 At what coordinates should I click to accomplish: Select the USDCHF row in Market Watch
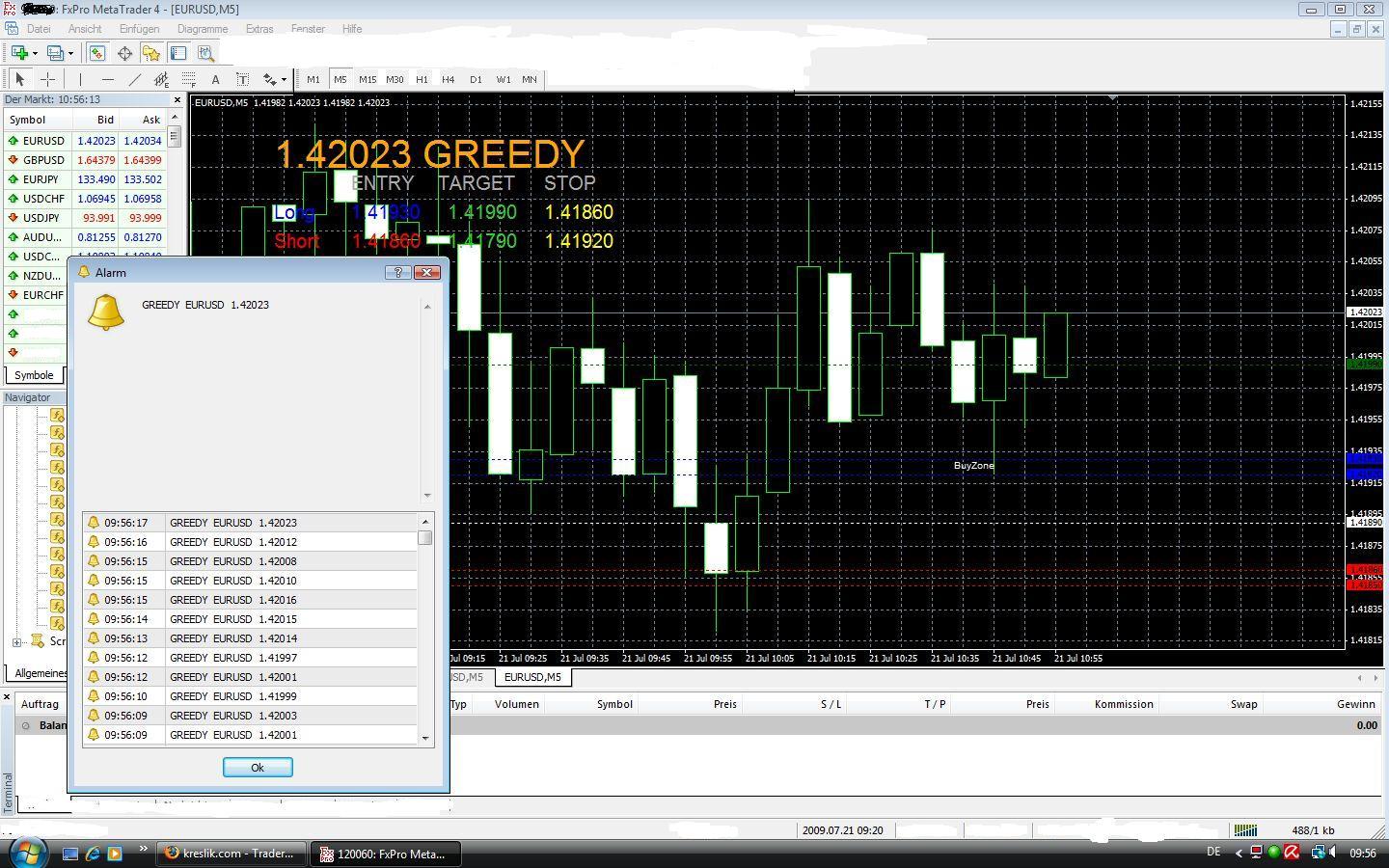tap(84, 199)
